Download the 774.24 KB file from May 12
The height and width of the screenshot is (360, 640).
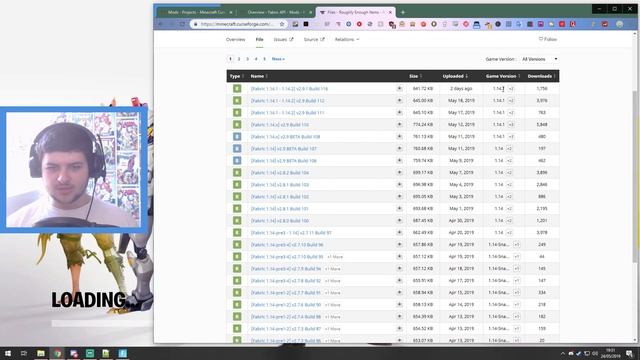tap(399, 124)
